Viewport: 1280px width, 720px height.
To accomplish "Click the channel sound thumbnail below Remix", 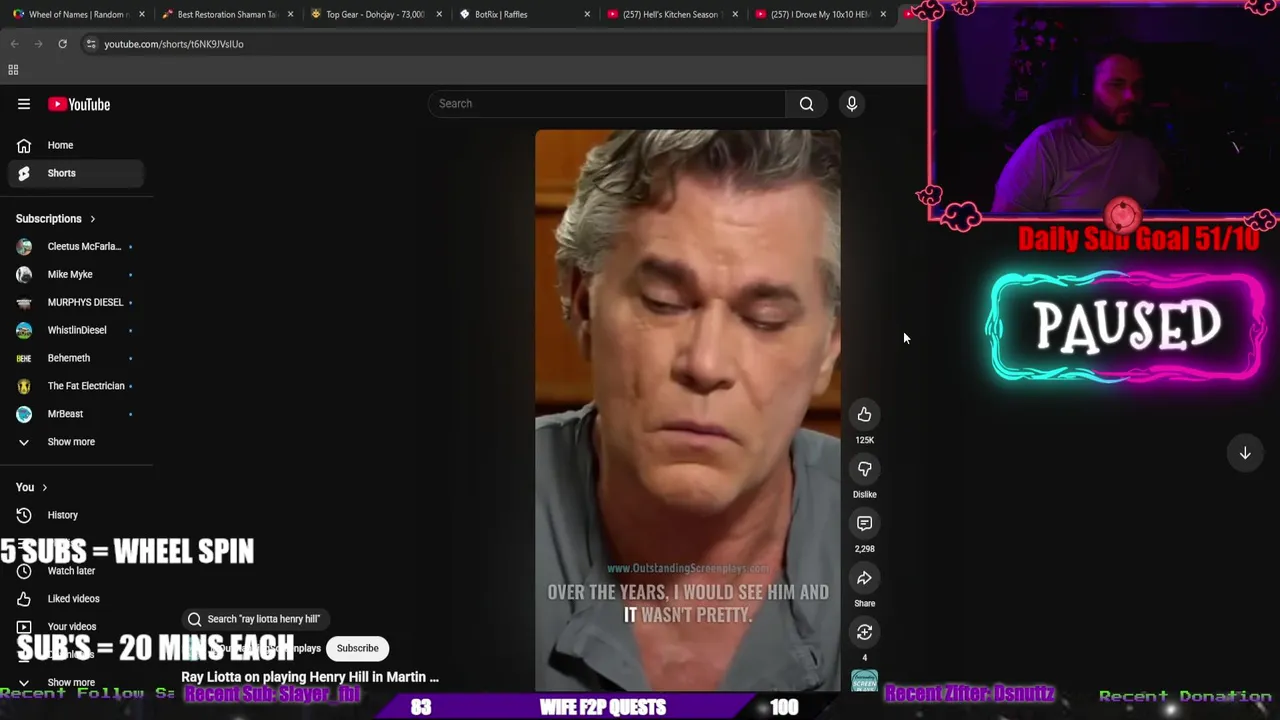I will pos(864,681).
